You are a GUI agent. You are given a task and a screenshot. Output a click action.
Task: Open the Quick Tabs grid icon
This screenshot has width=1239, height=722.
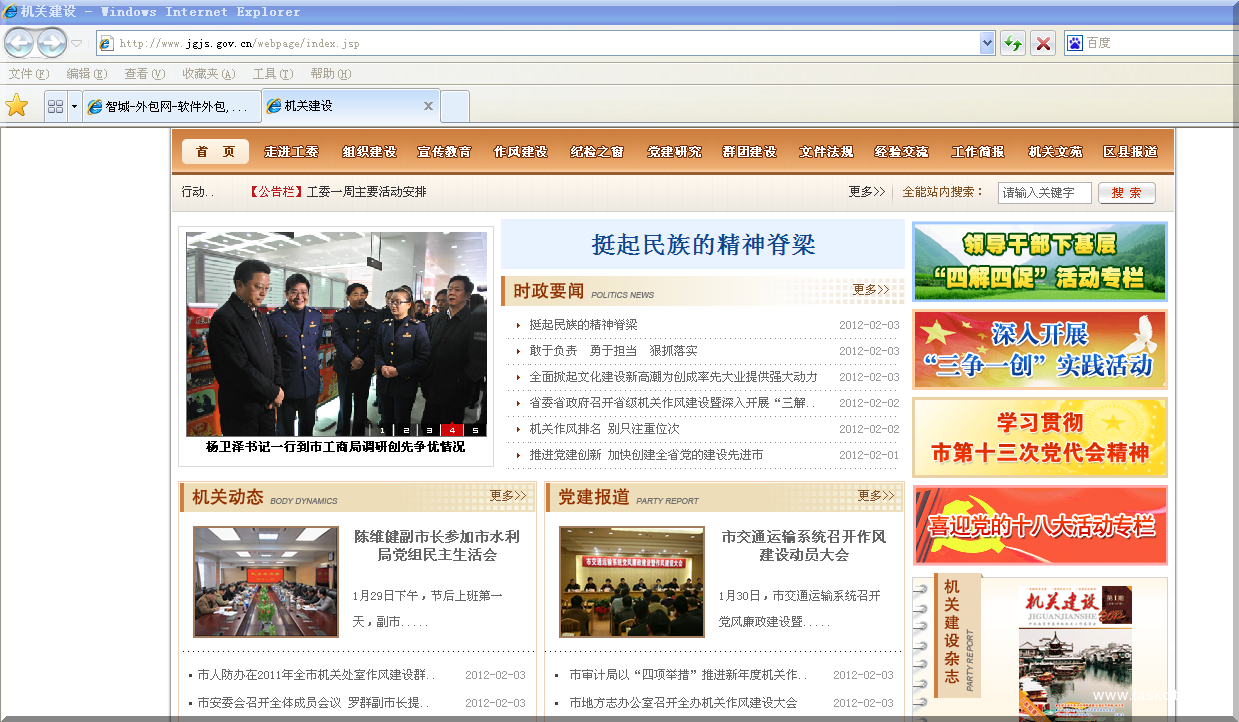[x=56, y=106]
